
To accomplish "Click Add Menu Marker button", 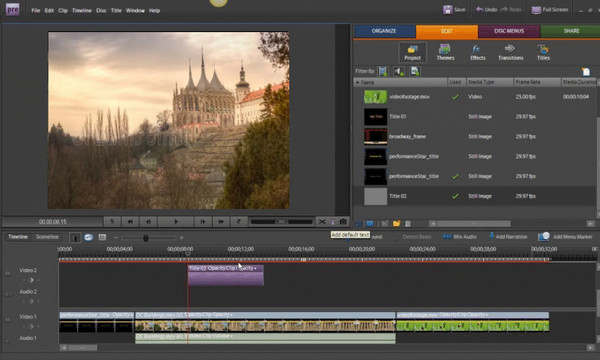I will coord(565,237).
